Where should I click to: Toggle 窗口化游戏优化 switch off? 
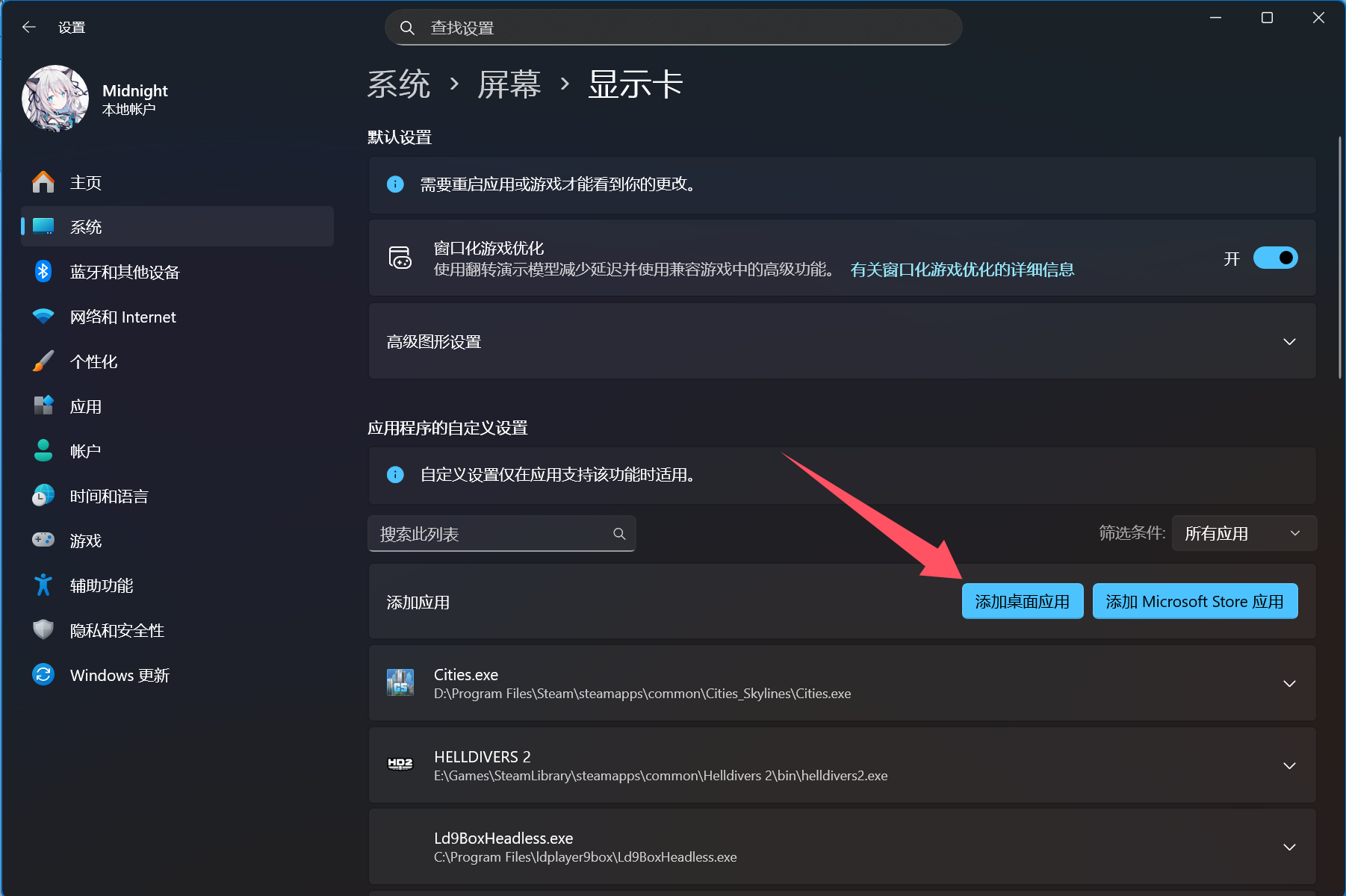point(1276,258)
